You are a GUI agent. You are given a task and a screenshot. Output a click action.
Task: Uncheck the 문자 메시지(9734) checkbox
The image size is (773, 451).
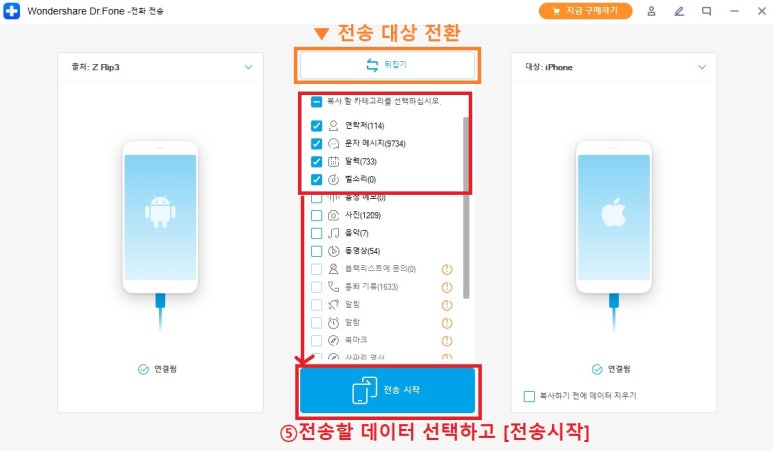pos(316,143)
